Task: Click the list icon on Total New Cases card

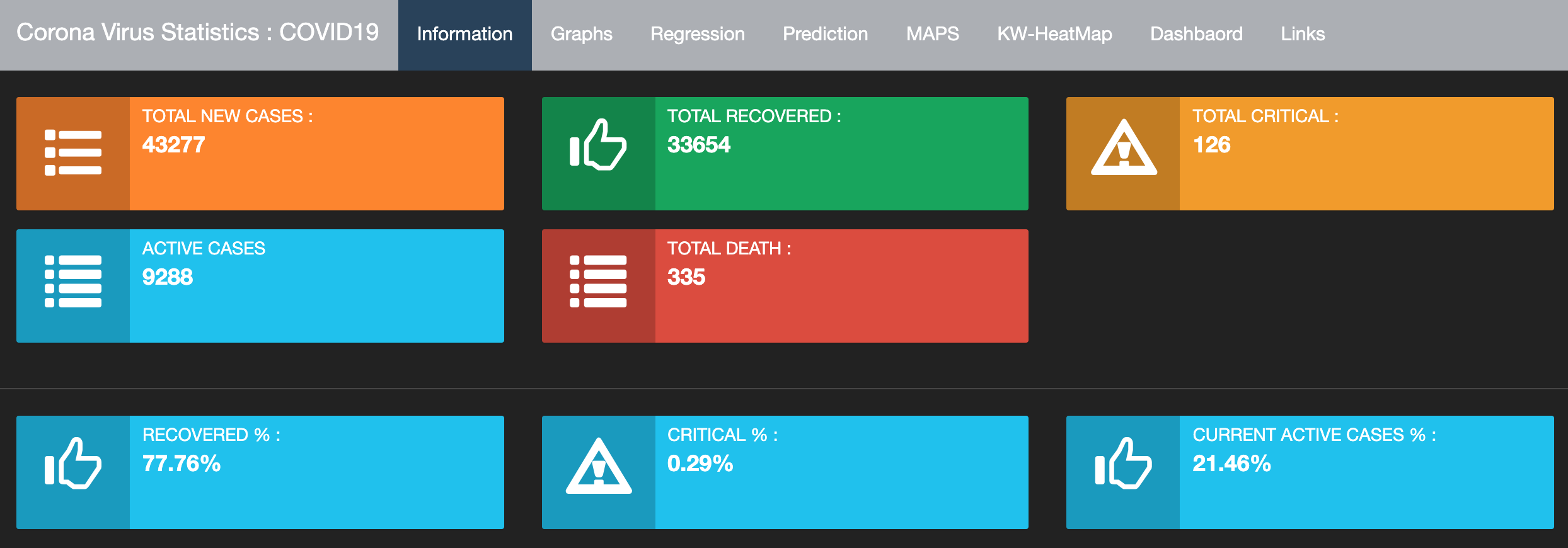Action: click(73, 153)
